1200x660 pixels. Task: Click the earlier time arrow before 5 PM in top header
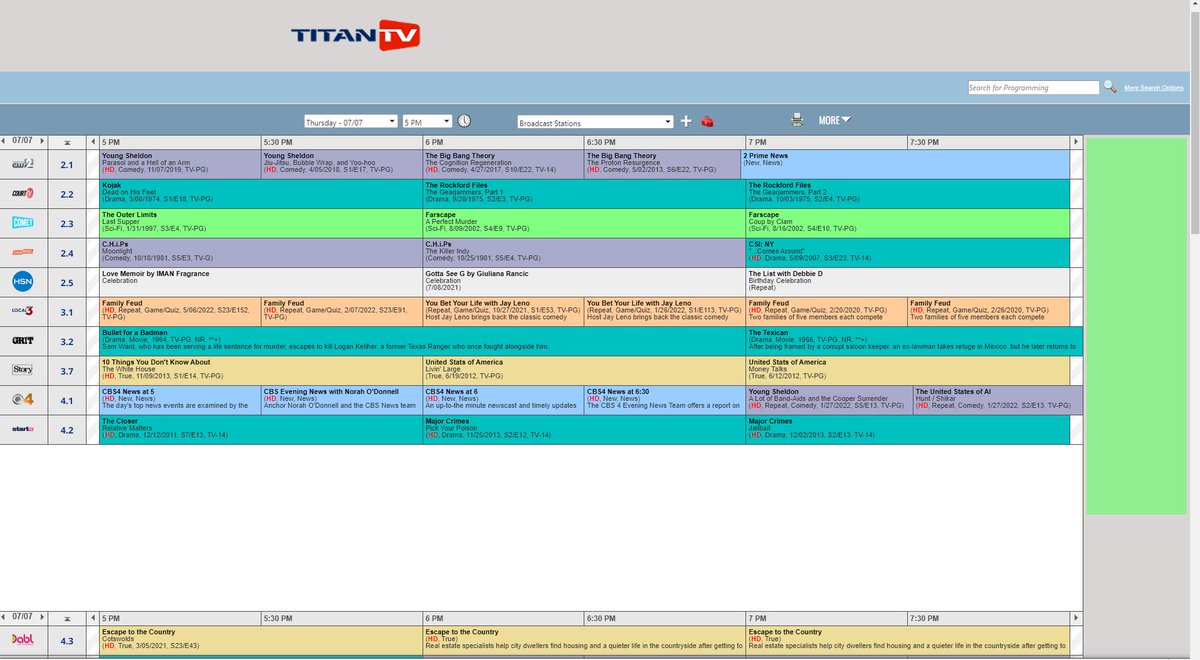(93, 142)
